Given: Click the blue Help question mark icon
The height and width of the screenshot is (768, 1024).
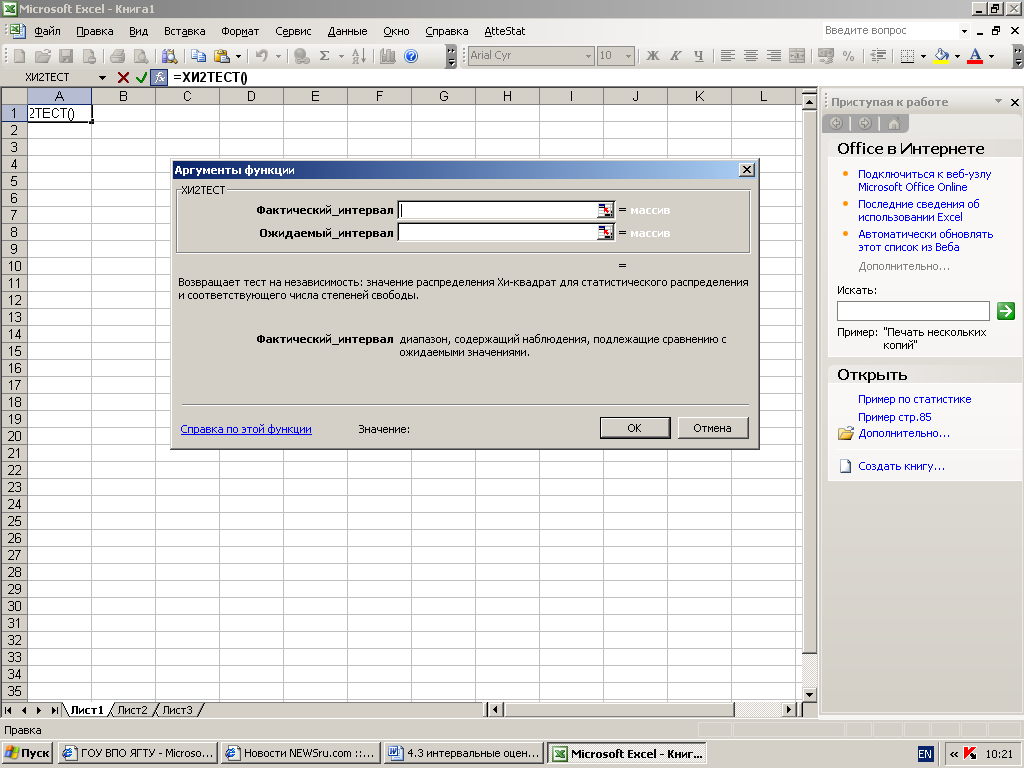Looking at the screenshot, I should 411,56.
